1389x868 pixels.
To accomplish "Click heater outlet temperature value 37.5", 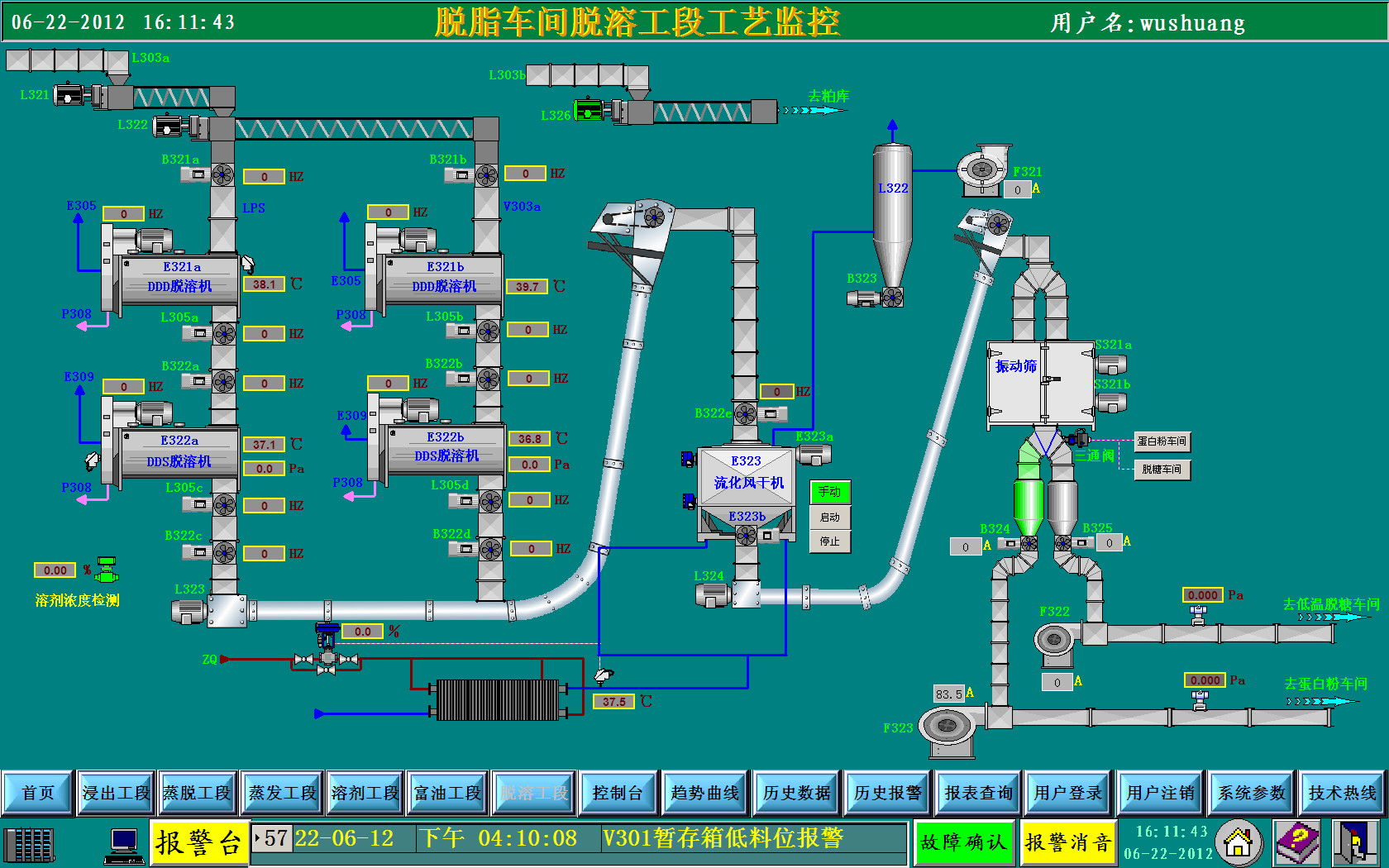I will coord(614,701).
